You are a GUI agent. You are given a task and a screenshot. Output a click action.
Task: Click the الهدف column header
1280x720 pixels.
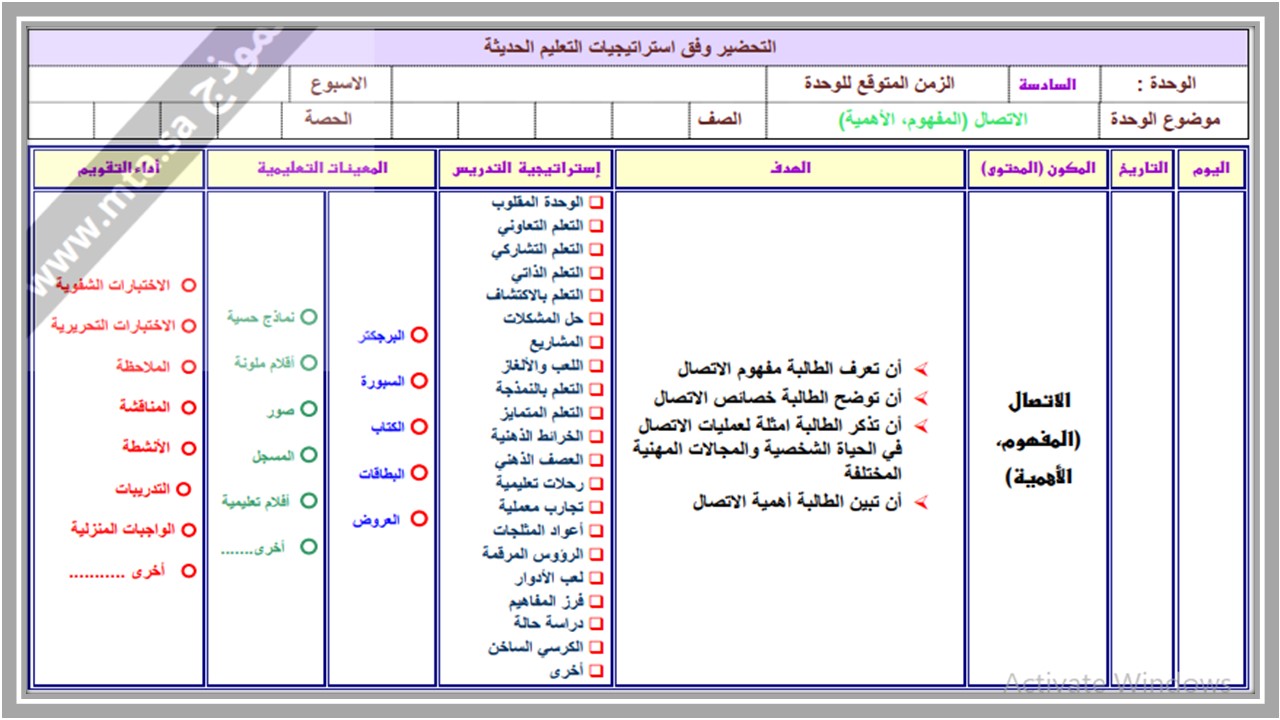tap(790, 169)
